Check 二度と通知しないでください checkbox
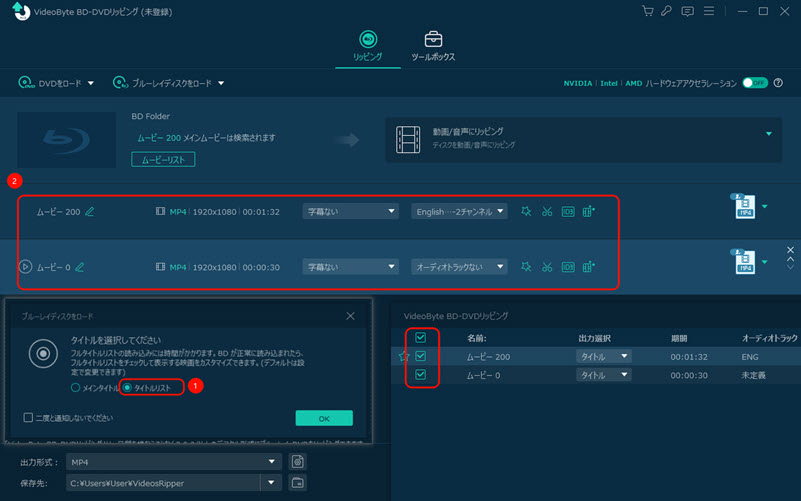The image size is (801, 501). 29,418
